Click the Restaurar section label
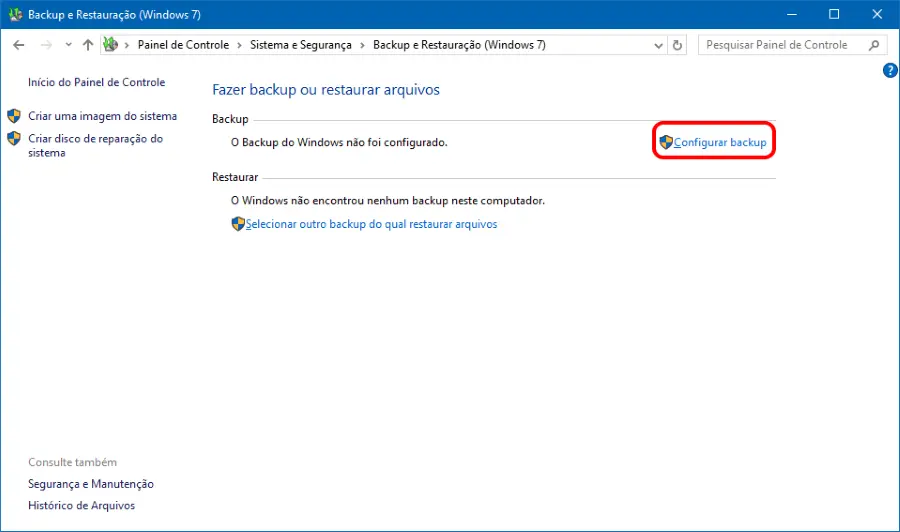Viewport: 900px width, 532px height. point(235,177)
